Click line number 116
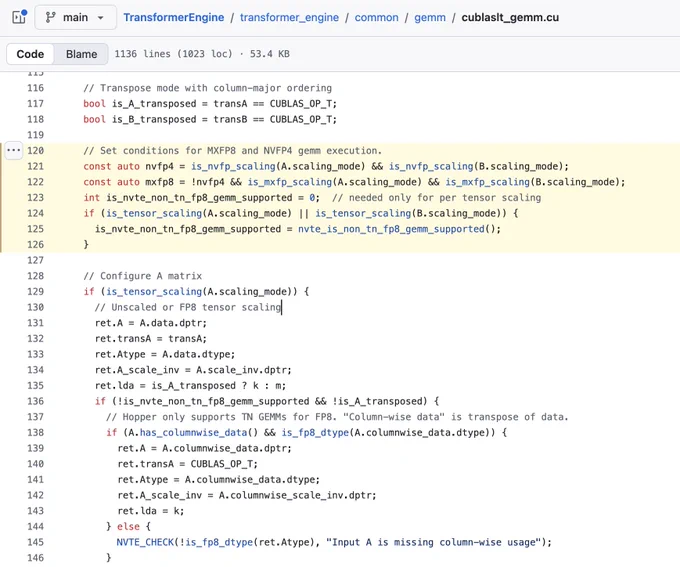 pyautogui.click(x=36, y=88)
